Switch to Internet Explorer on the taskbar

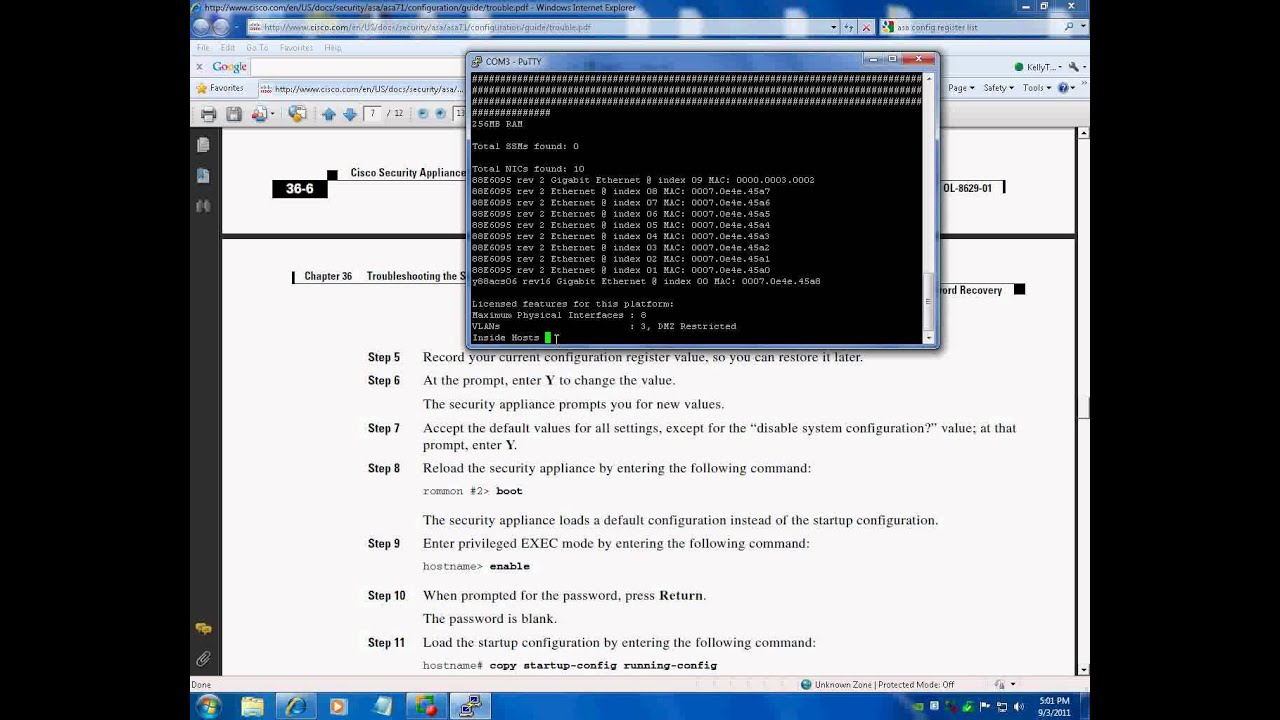[x=296, y=707]
